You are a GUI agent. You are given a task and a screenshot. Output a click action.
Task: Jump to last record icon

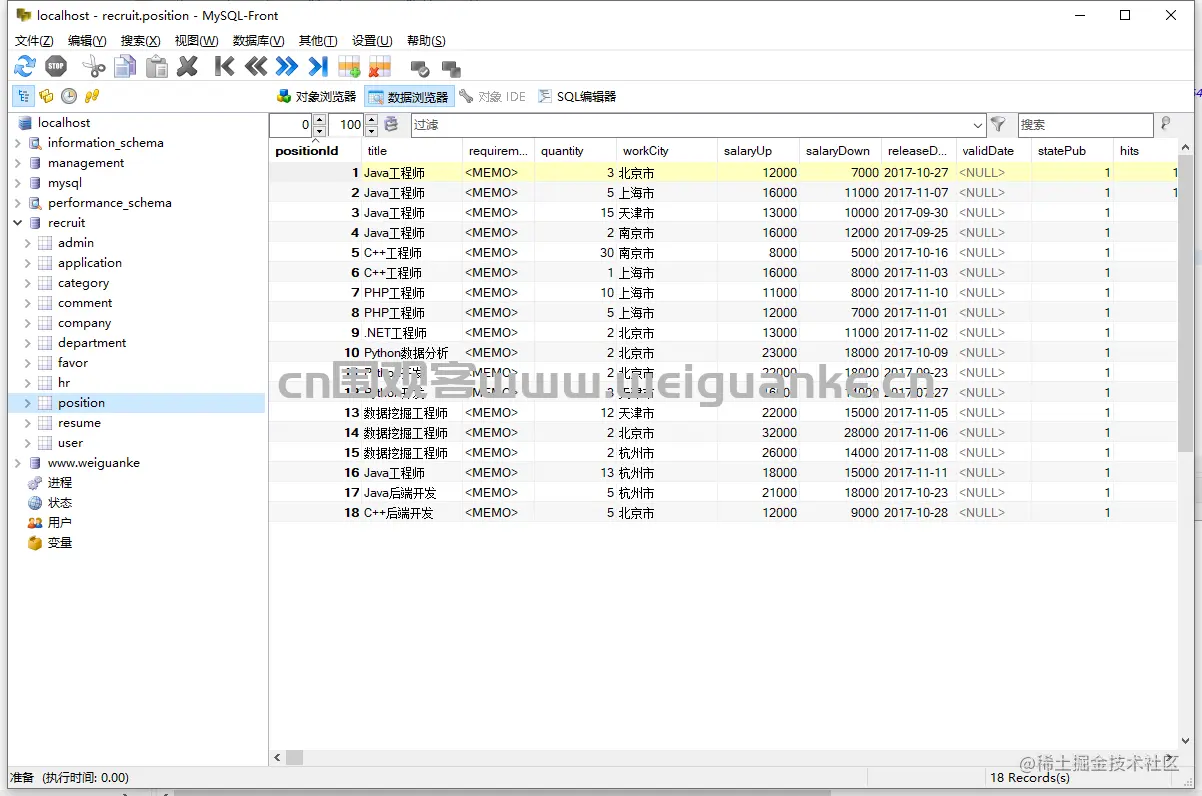tap(318, 67)
